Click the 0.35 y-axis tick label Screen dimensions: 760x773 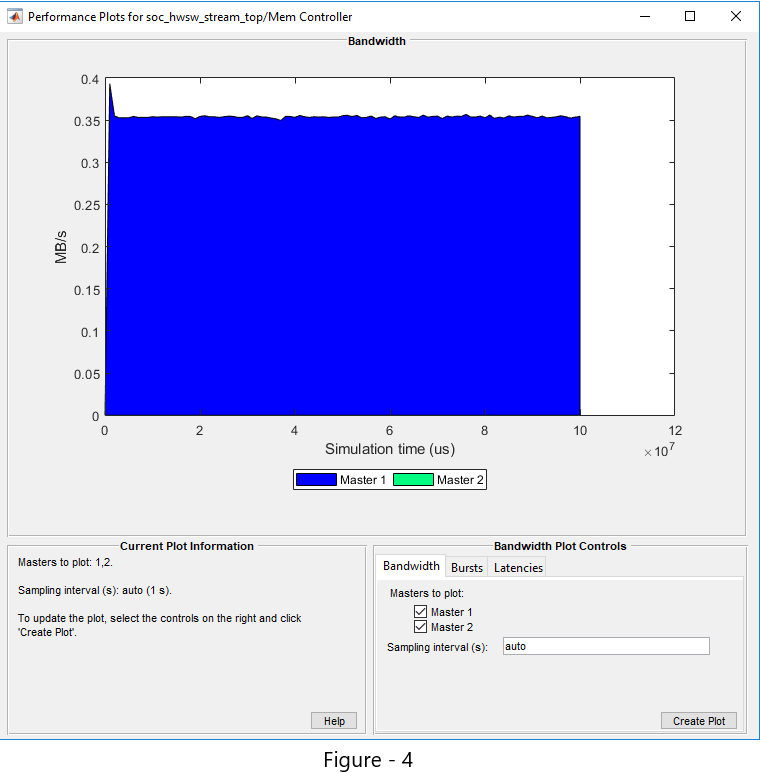click(x=87, y=121)
